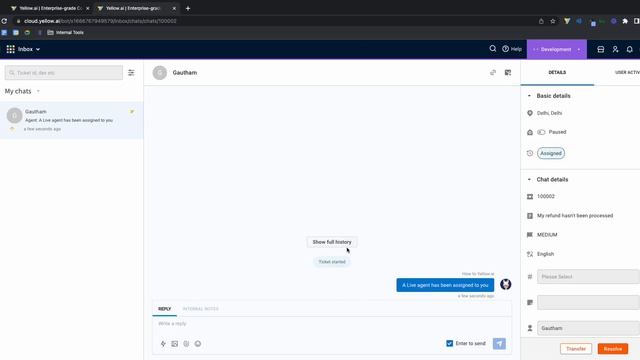Click the search magnifier in top bar
The image size is (640, 360).
[x=493, y=49]
